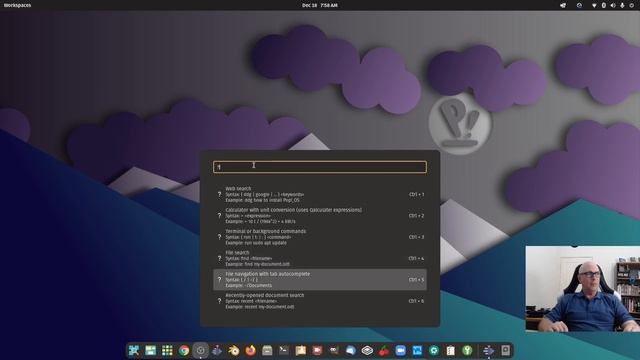Screen dimensions: 640x360
Task: Launch the cherries app from the dock
Action: click(x=384, y=350)
